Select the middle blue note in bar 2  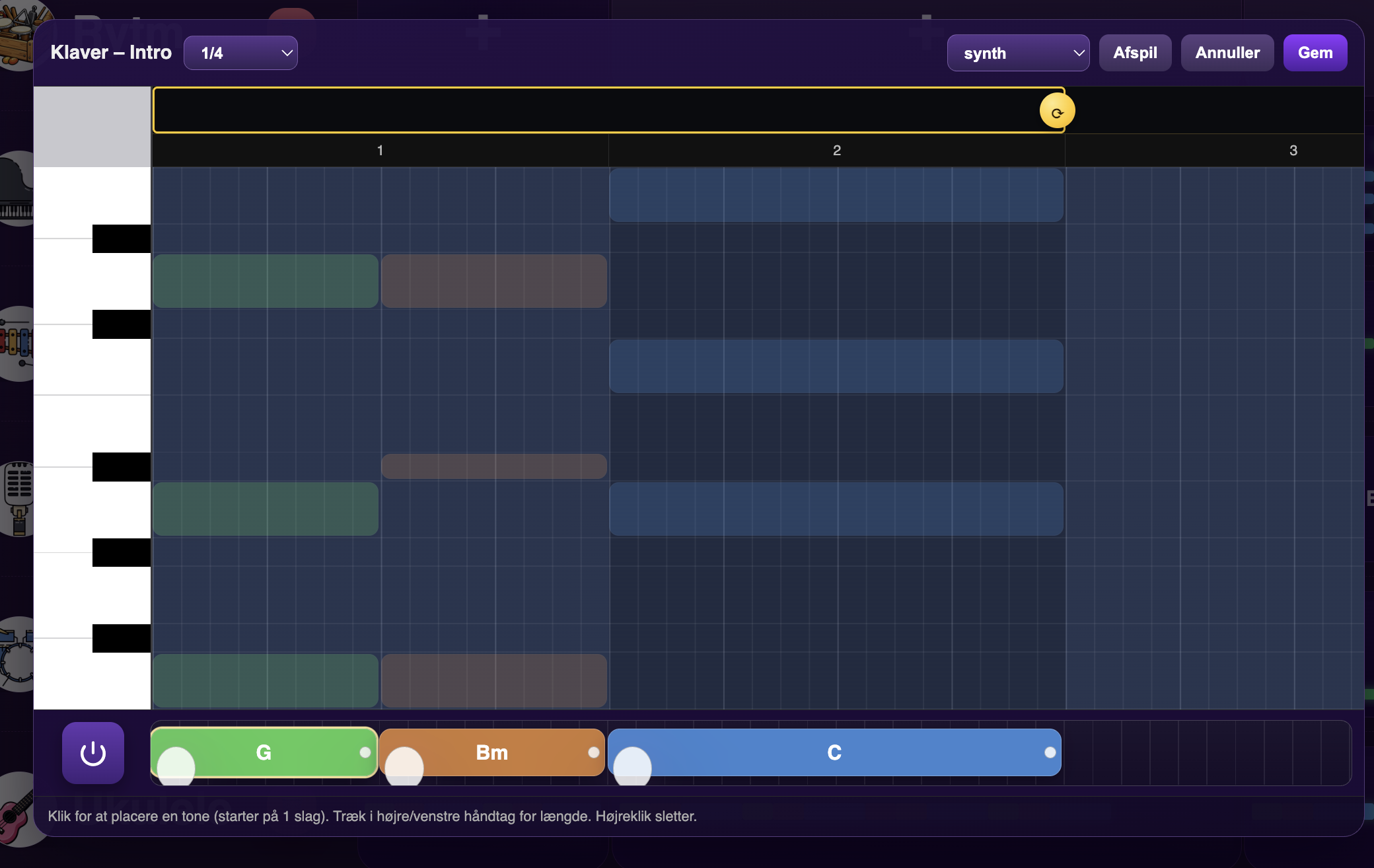tap(836, 366)
